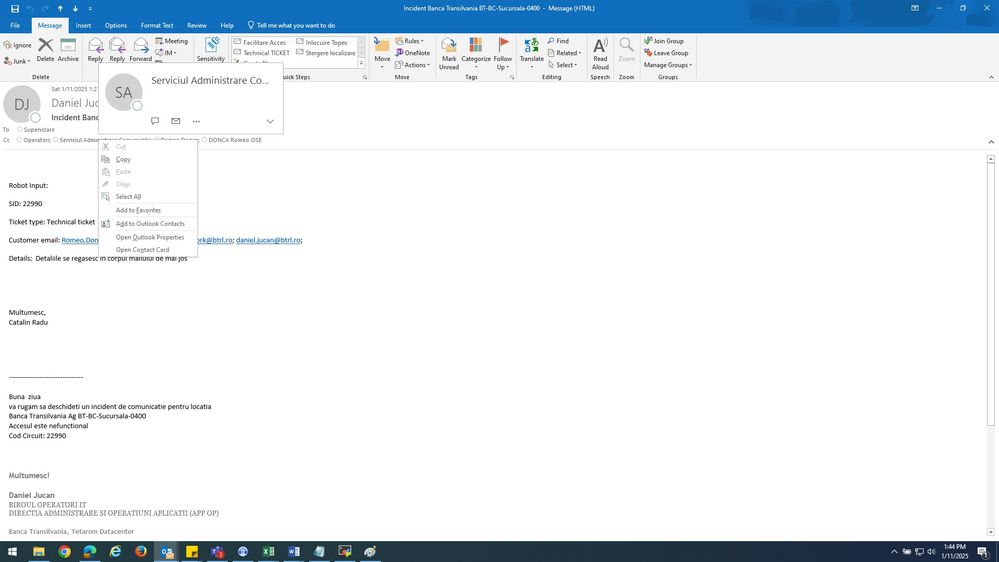This screenshot has height=562, width=999.
Task: Open Excel from the taskbar
Action: tap(268, 552)
